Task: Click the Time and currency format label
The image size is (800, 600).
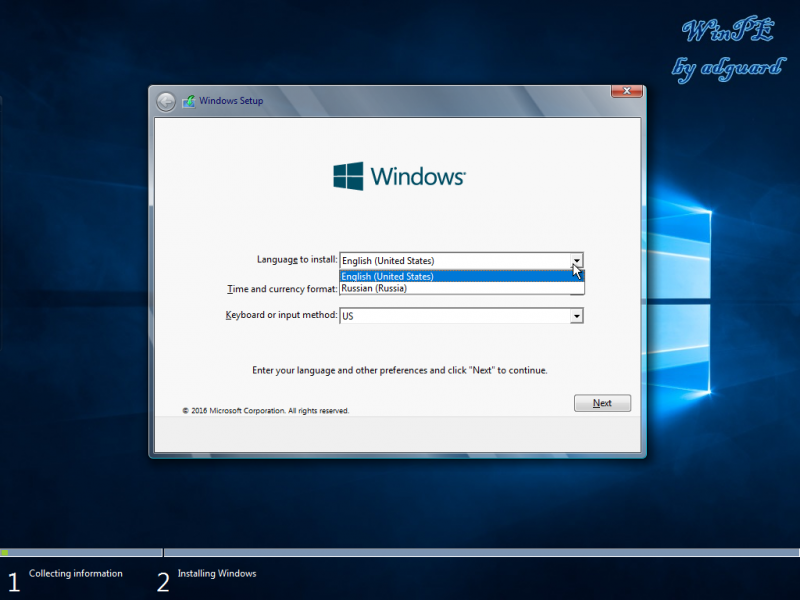Action: (282, 289)
